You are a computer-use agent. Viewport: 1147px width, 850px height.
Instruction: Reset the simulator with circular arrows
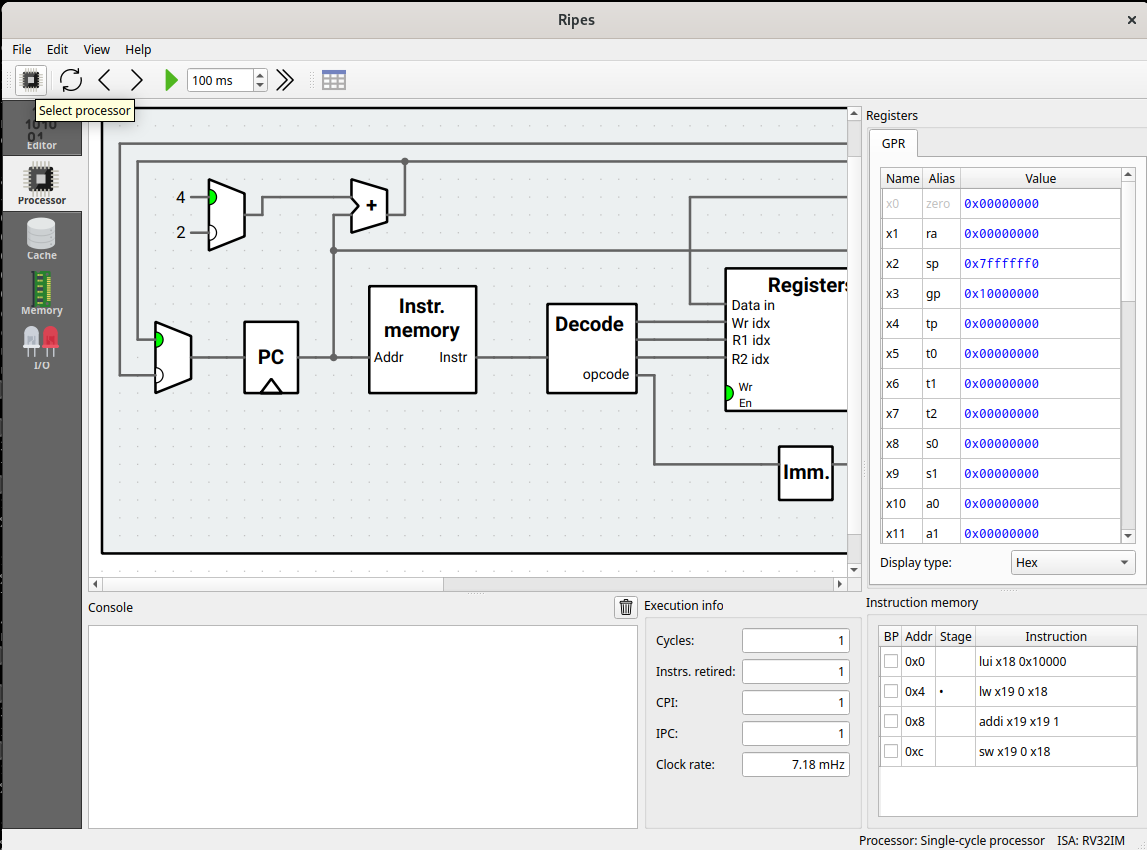pyautogui.click(x=71, y=80)
